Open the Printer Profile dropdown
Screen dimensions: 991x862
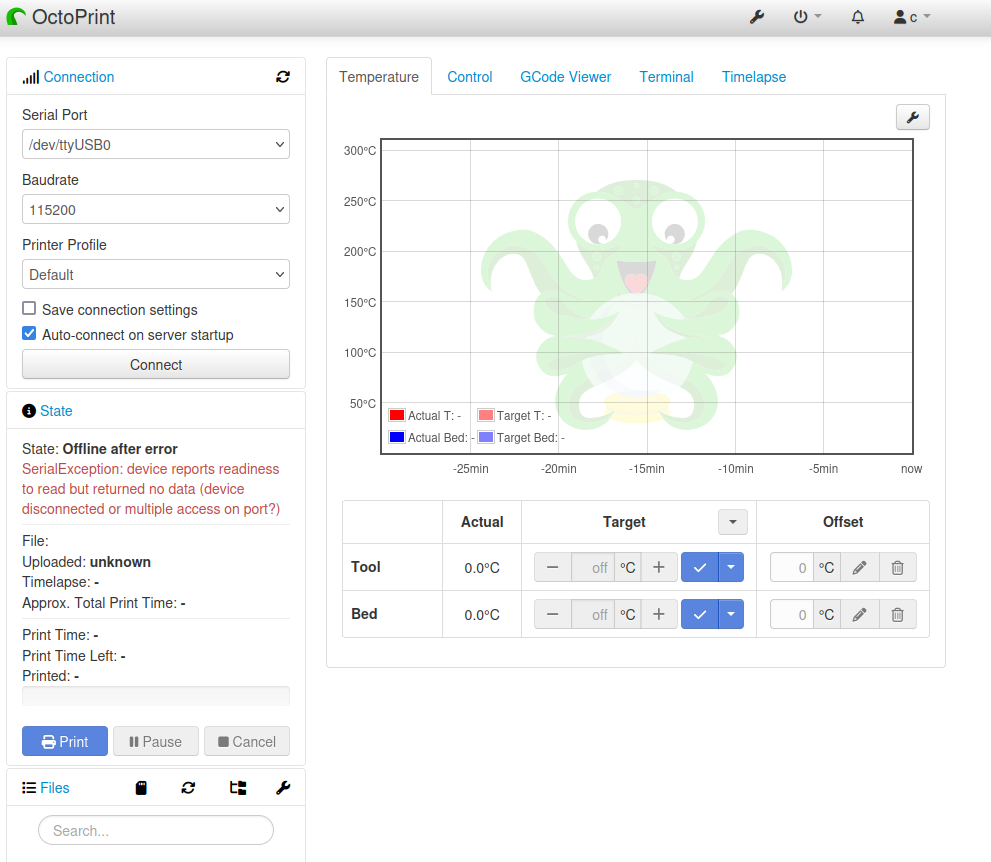click(156, 274)
